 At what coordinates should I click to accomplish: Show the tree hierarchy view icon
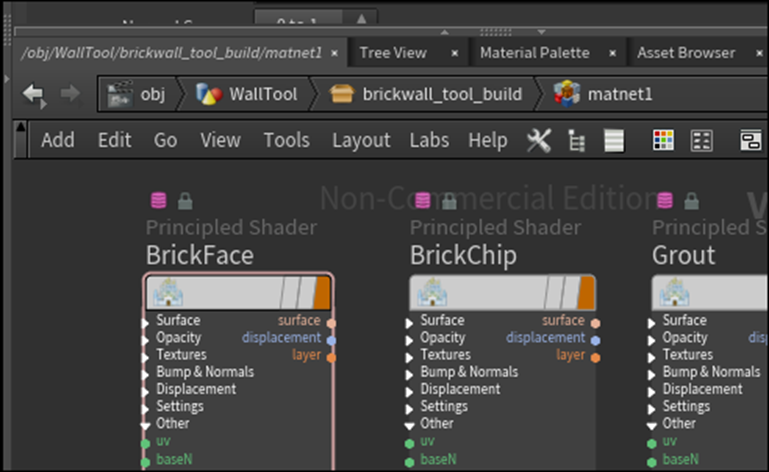576,141
